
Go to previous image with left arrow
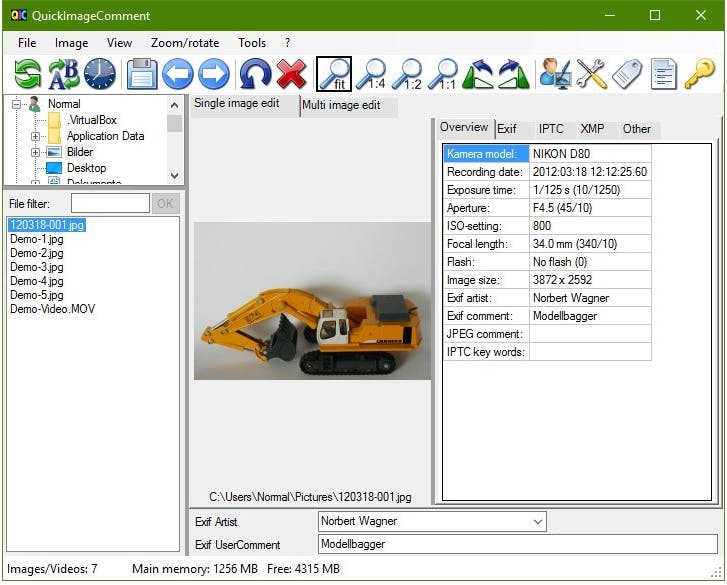point(178,73)
